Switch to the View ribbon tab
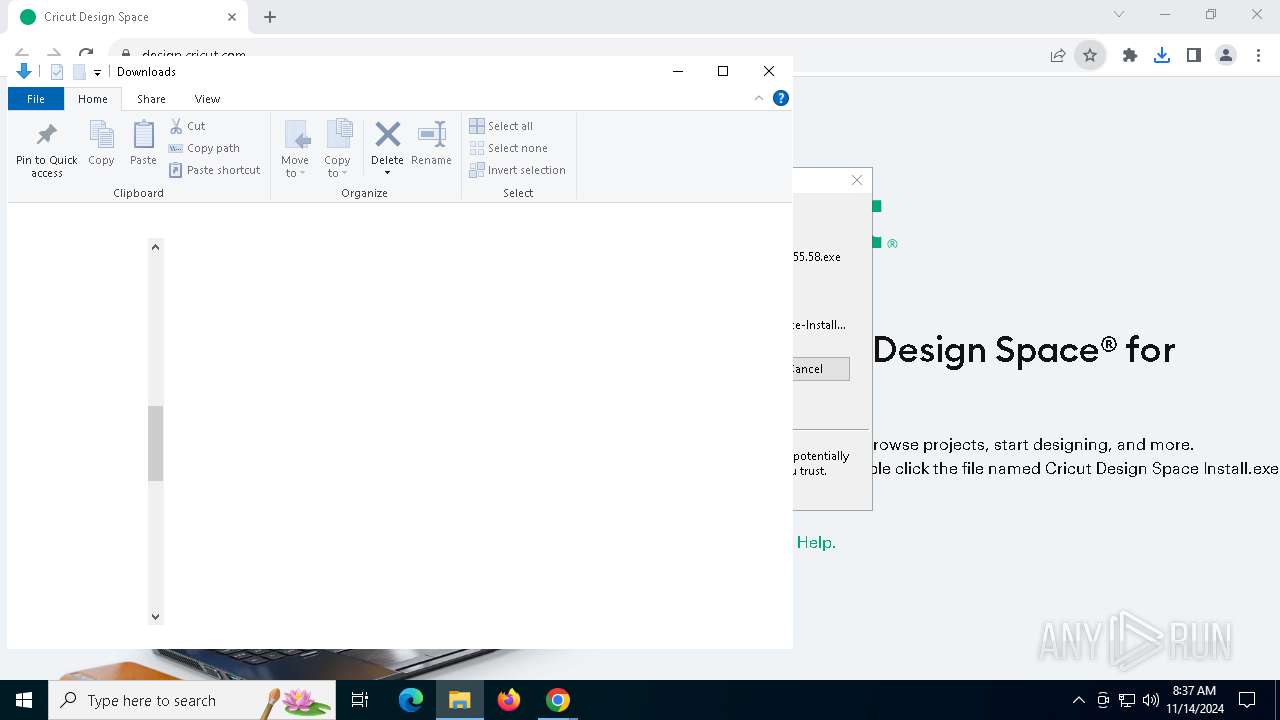This screenshot has height=720, width=1280. pos(207,99)
